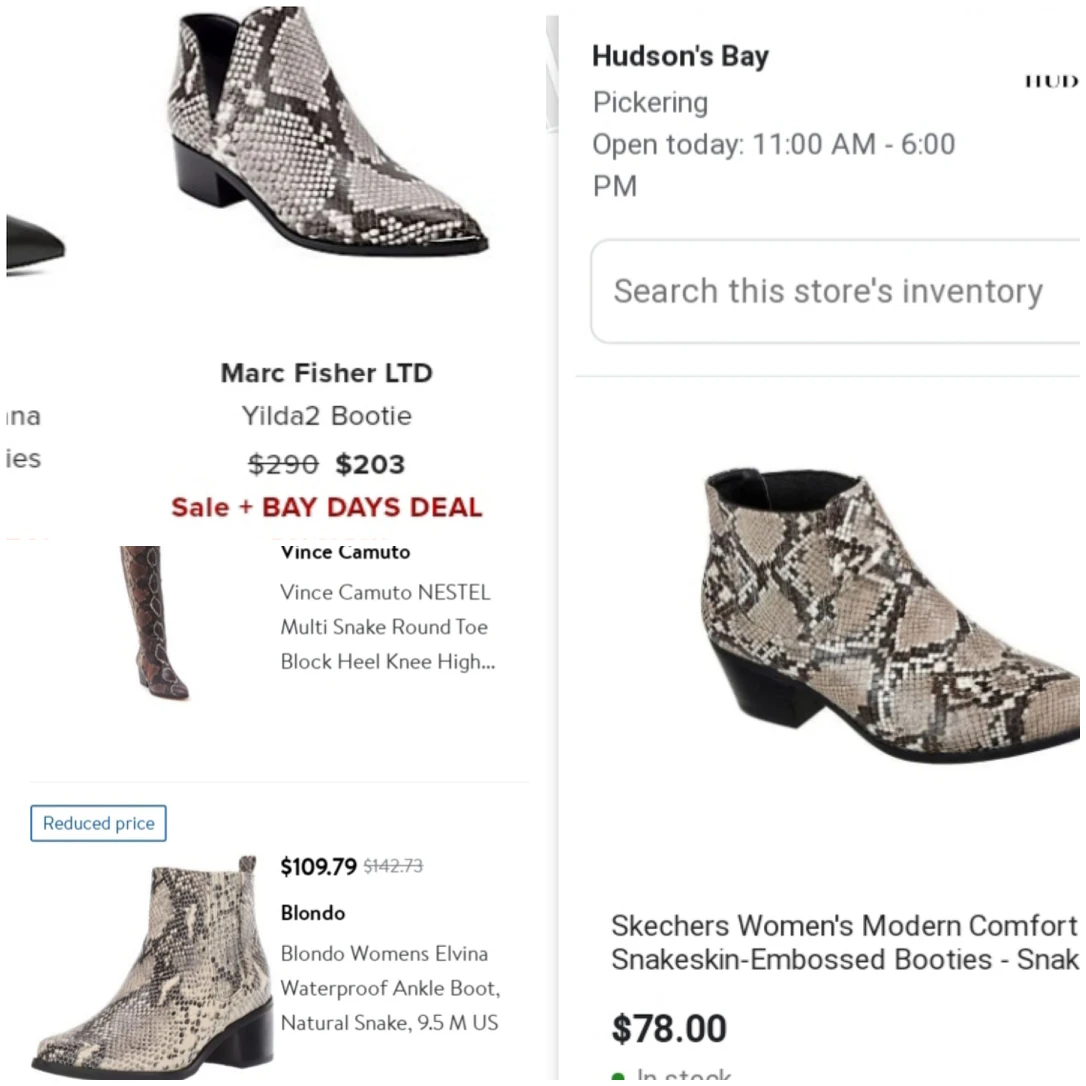The width and height of the screenshot is (1086, 1086).
Task: Click the $78.00 price label
Action: (x=668, y=1028)
